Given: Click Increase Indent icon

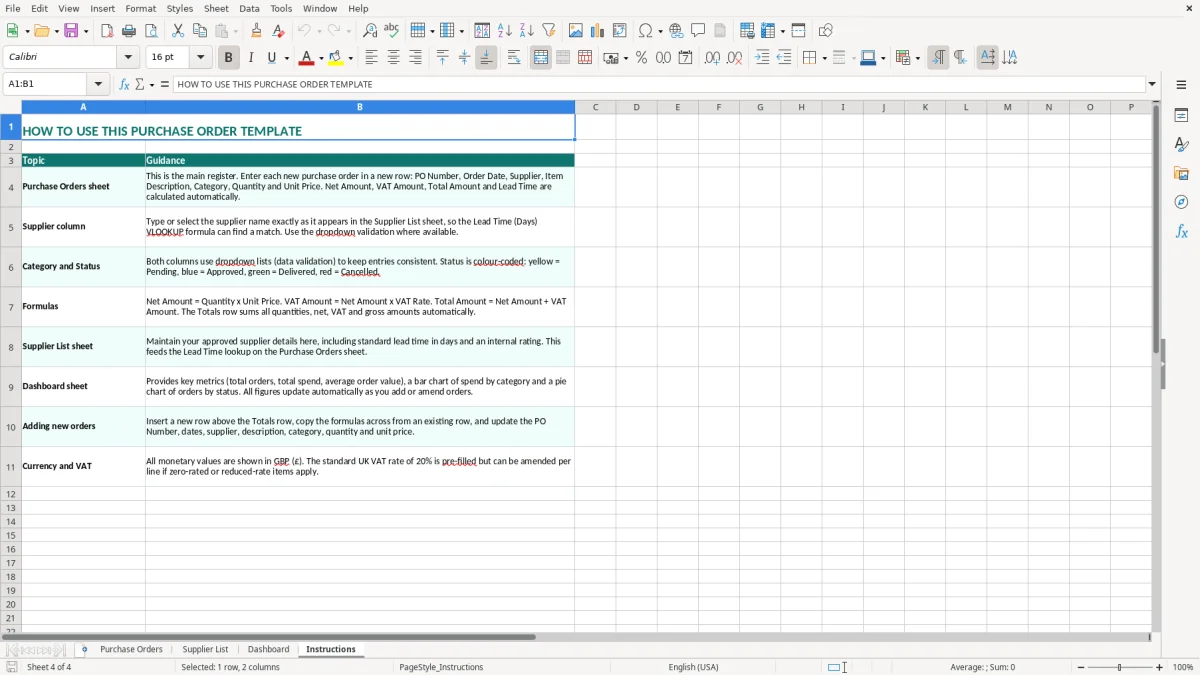Looking at the screenshot, I should pos(762,58).
